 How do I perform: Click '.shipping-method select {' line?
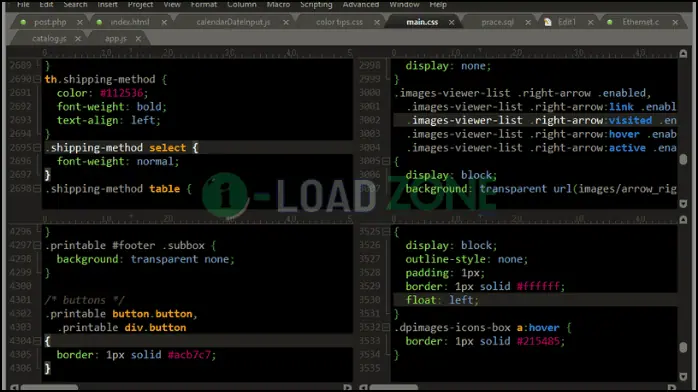[x=199, y=148]
